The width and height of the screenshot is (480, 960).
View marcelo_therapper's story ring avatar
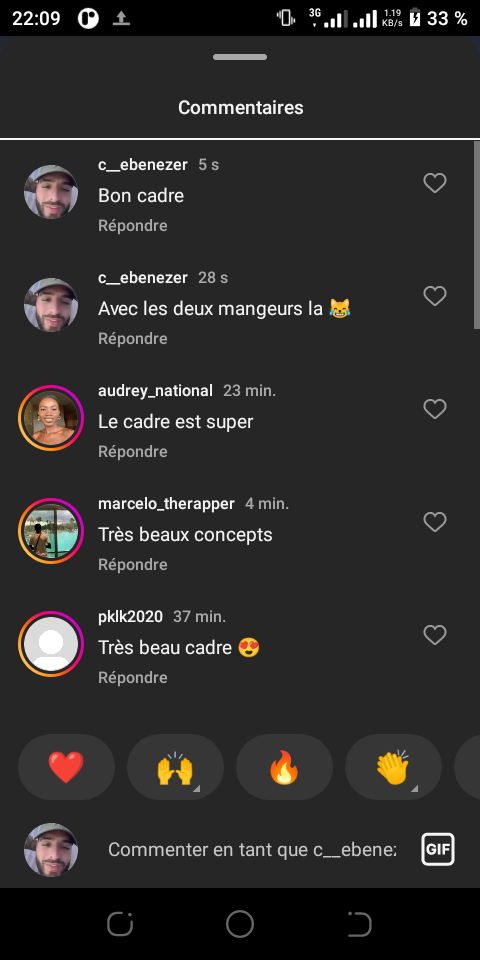(x=51, y=531)
